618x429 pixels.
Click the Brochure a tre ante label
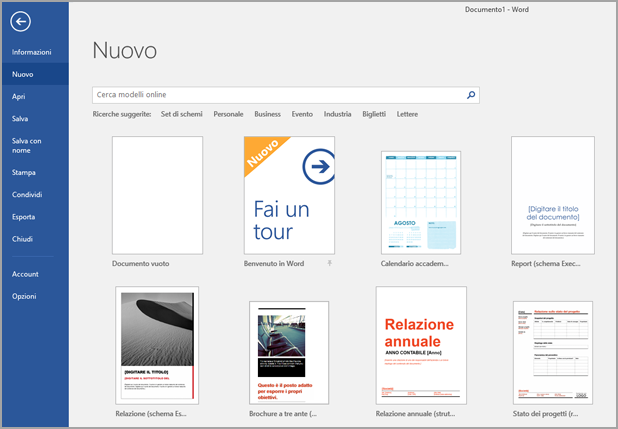[283, 414]
